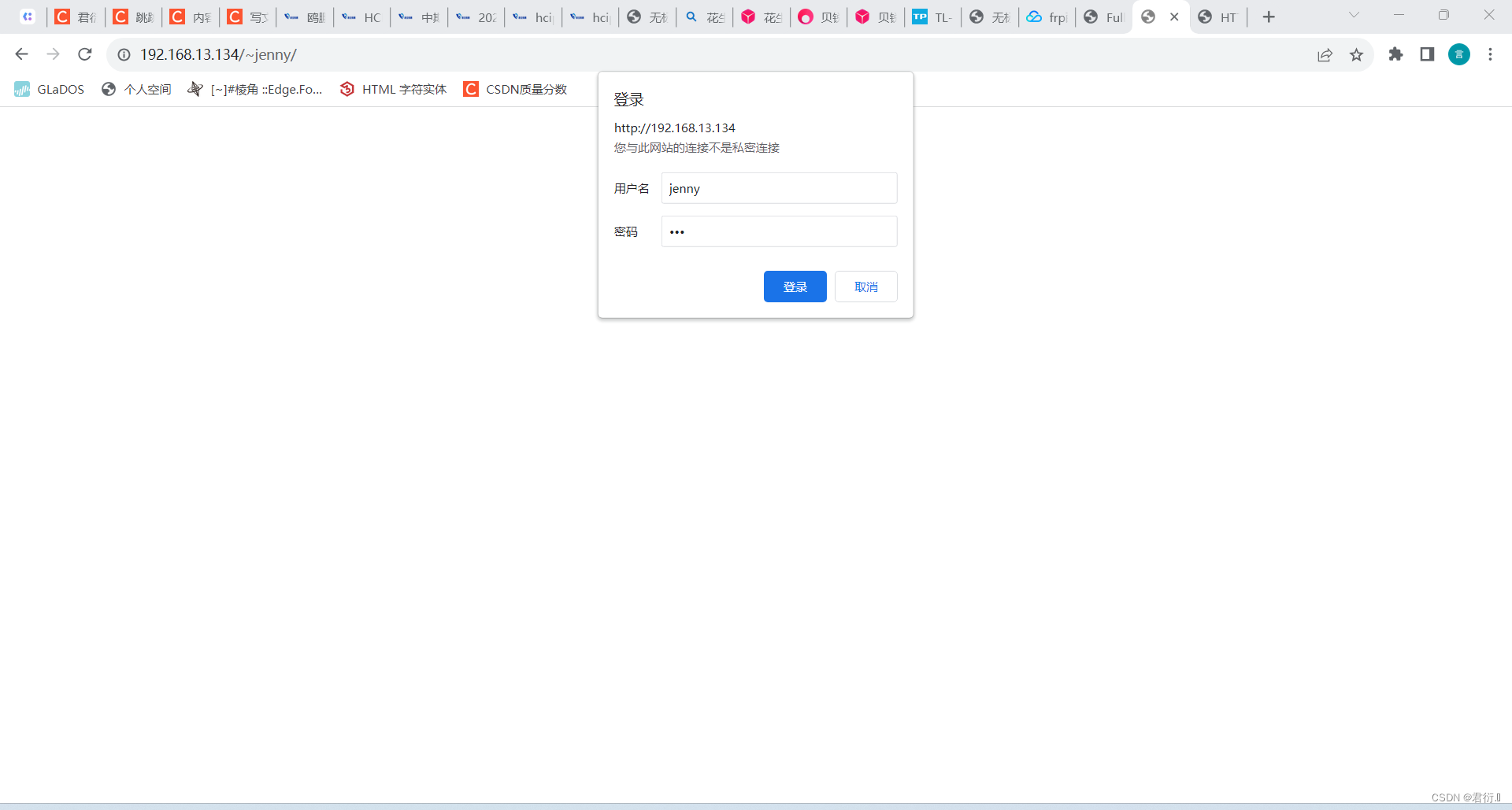This screenshot has height=810, width=1512.
Task: Switch to the Ful tab
Action: pyautogui.click(x=1104, y=17)
